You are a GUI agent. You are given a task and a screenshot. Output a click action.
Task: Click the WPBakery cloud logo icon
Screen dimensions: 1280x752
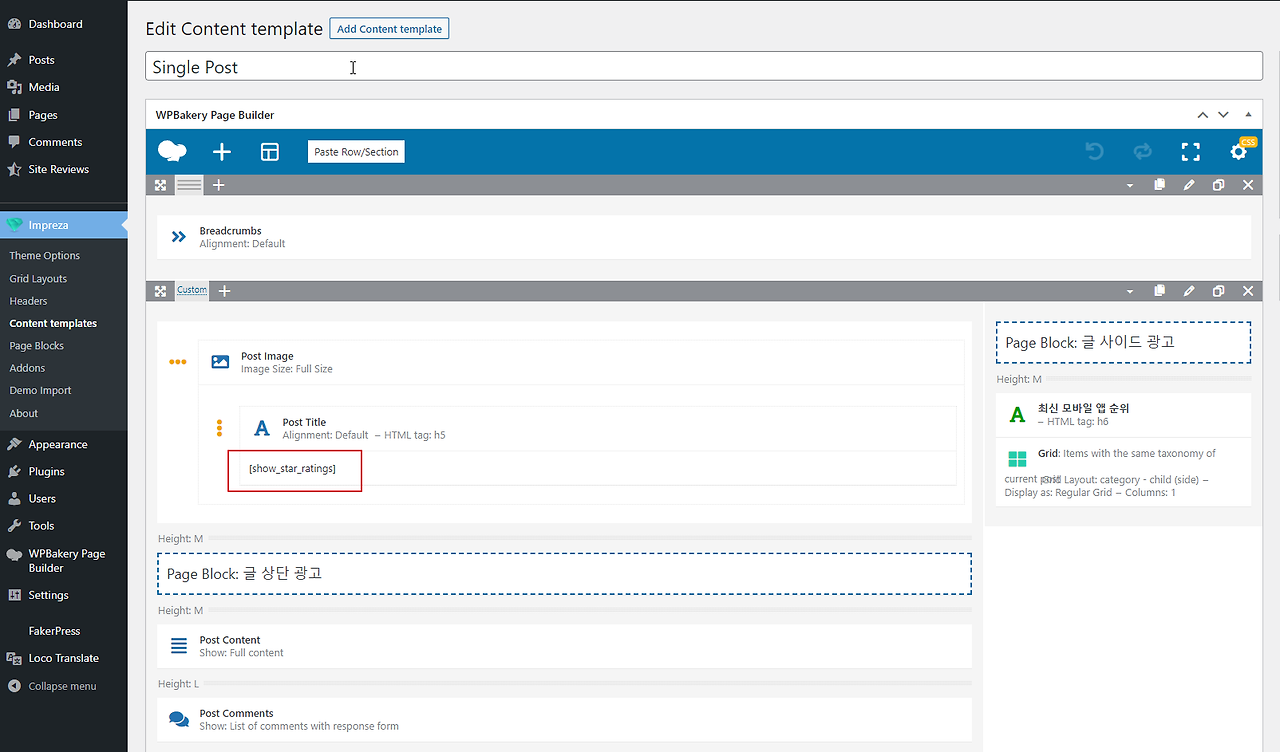172,152
